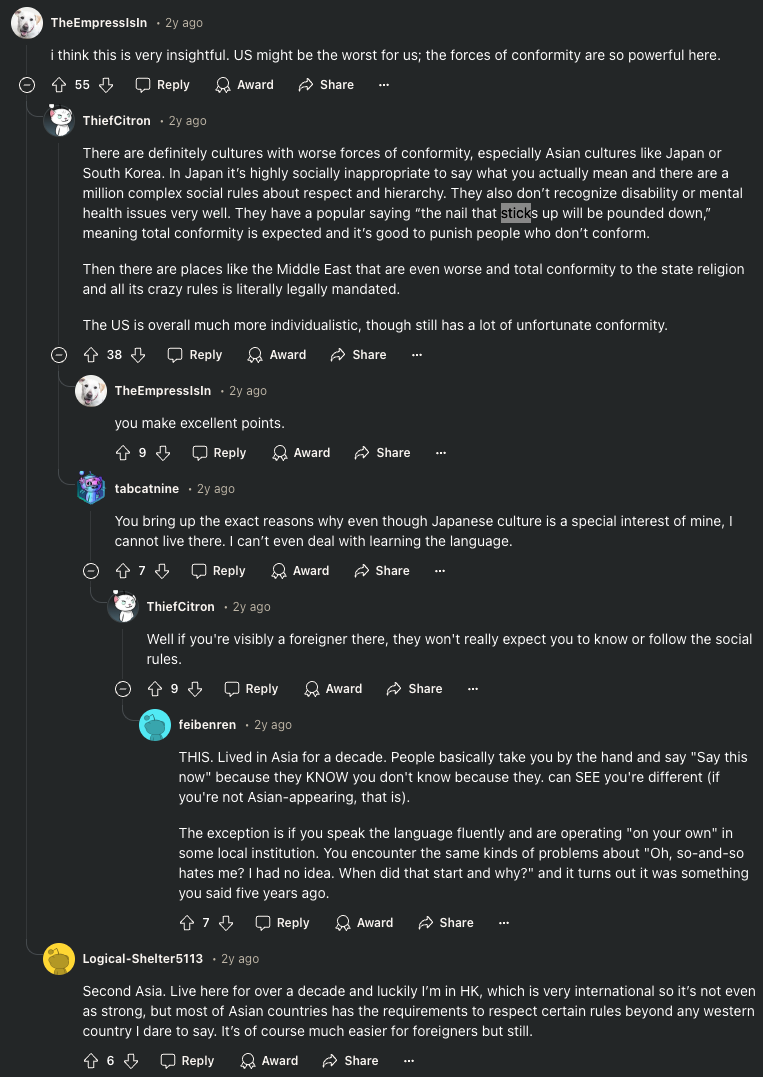The height and width of the screenshot is (1077, 763).
Task: Click the highlighted word 'stick' in comment
Action: (515, 213)
